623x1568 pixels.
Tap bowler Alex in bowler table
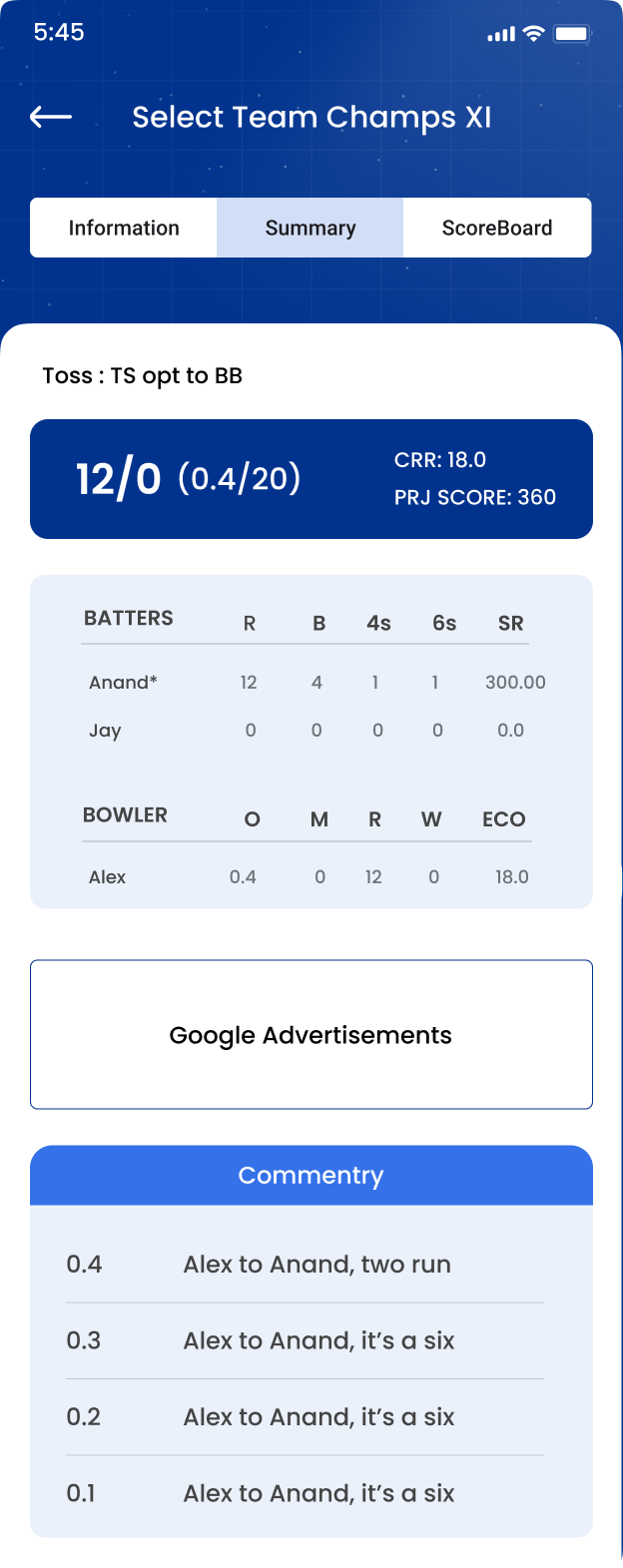point(108,877)
